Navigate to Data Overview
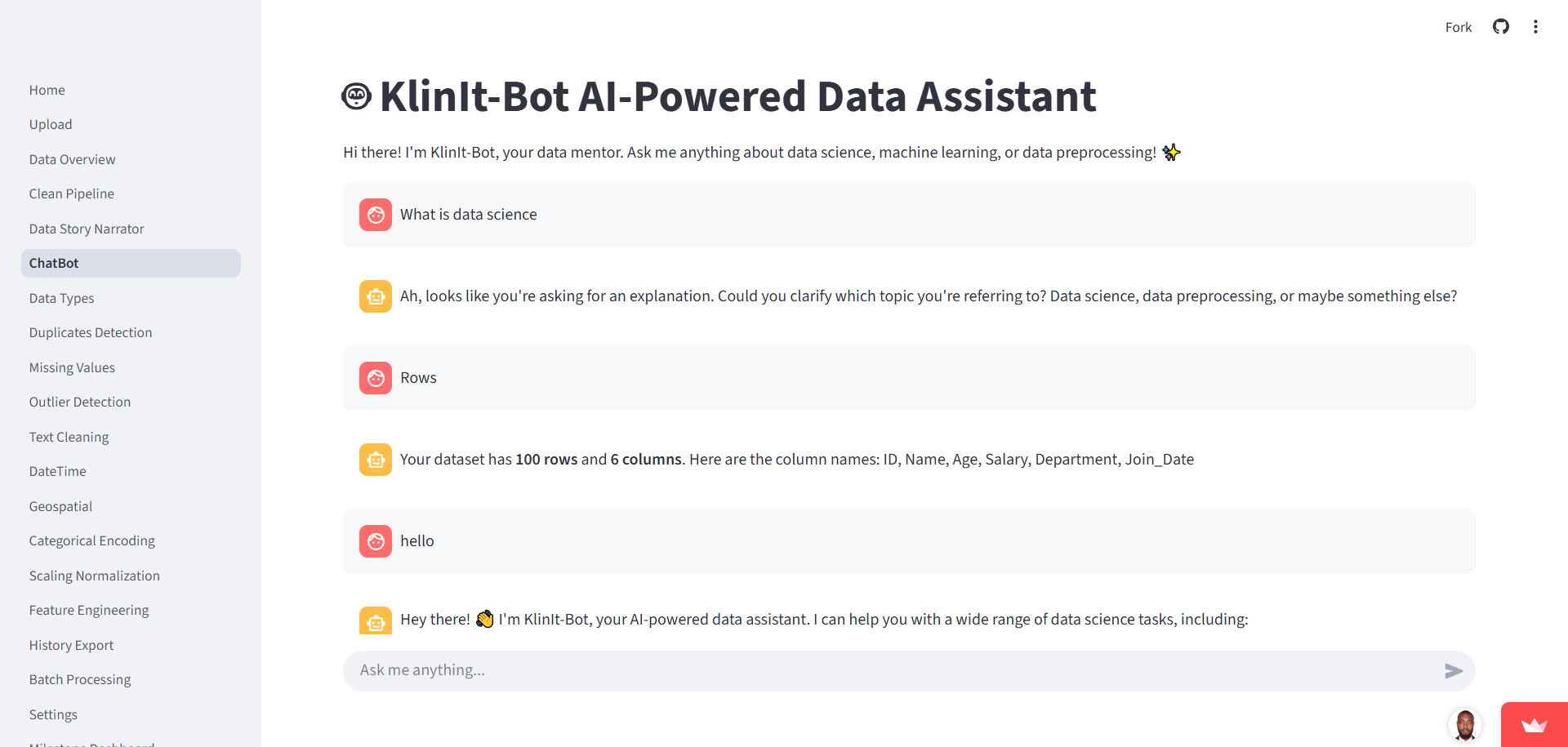 pos(72,158)
